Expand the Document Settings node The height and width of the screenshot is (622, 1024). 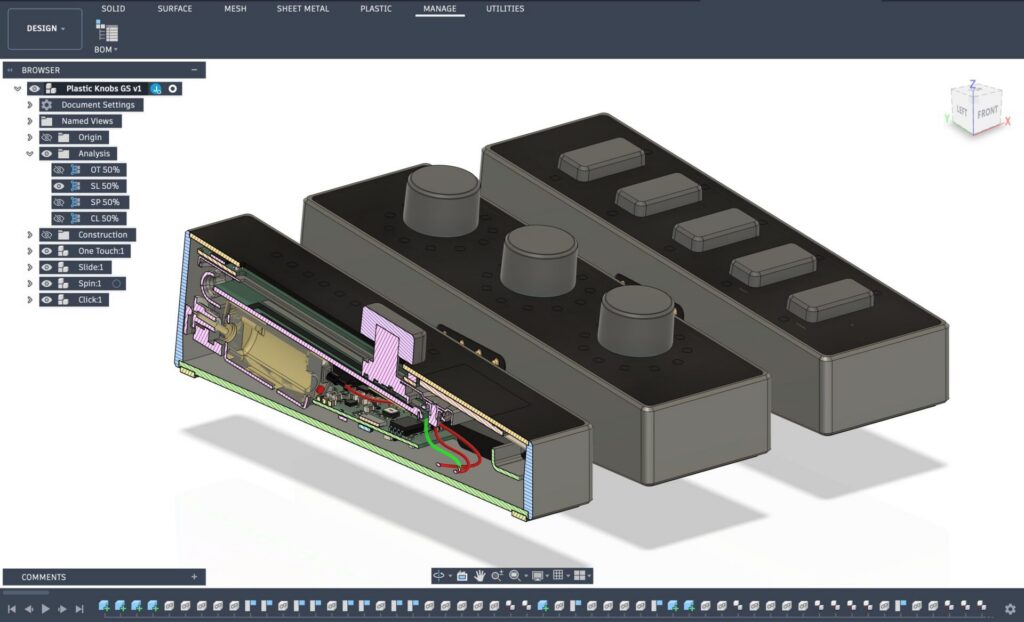pyautogui.click(x=29, y=105)
